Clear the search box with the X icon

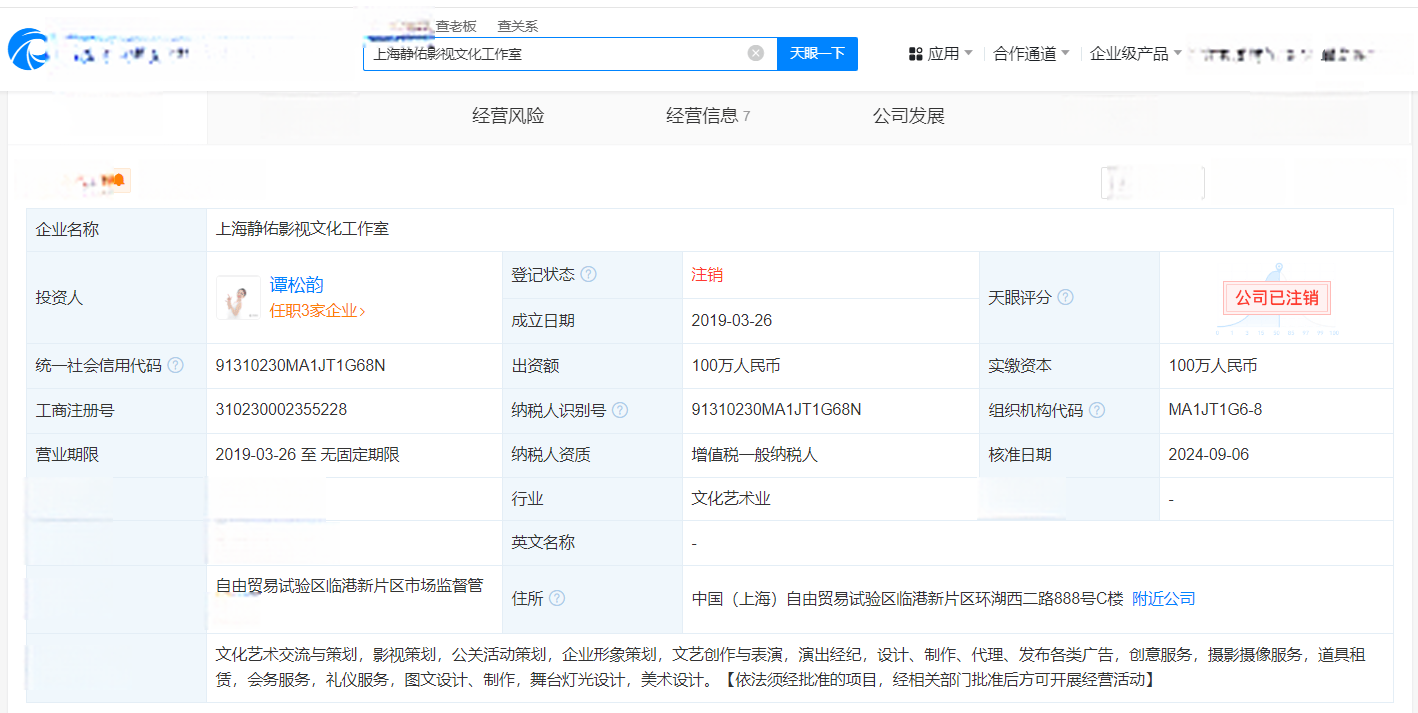[x=756, y=53]
